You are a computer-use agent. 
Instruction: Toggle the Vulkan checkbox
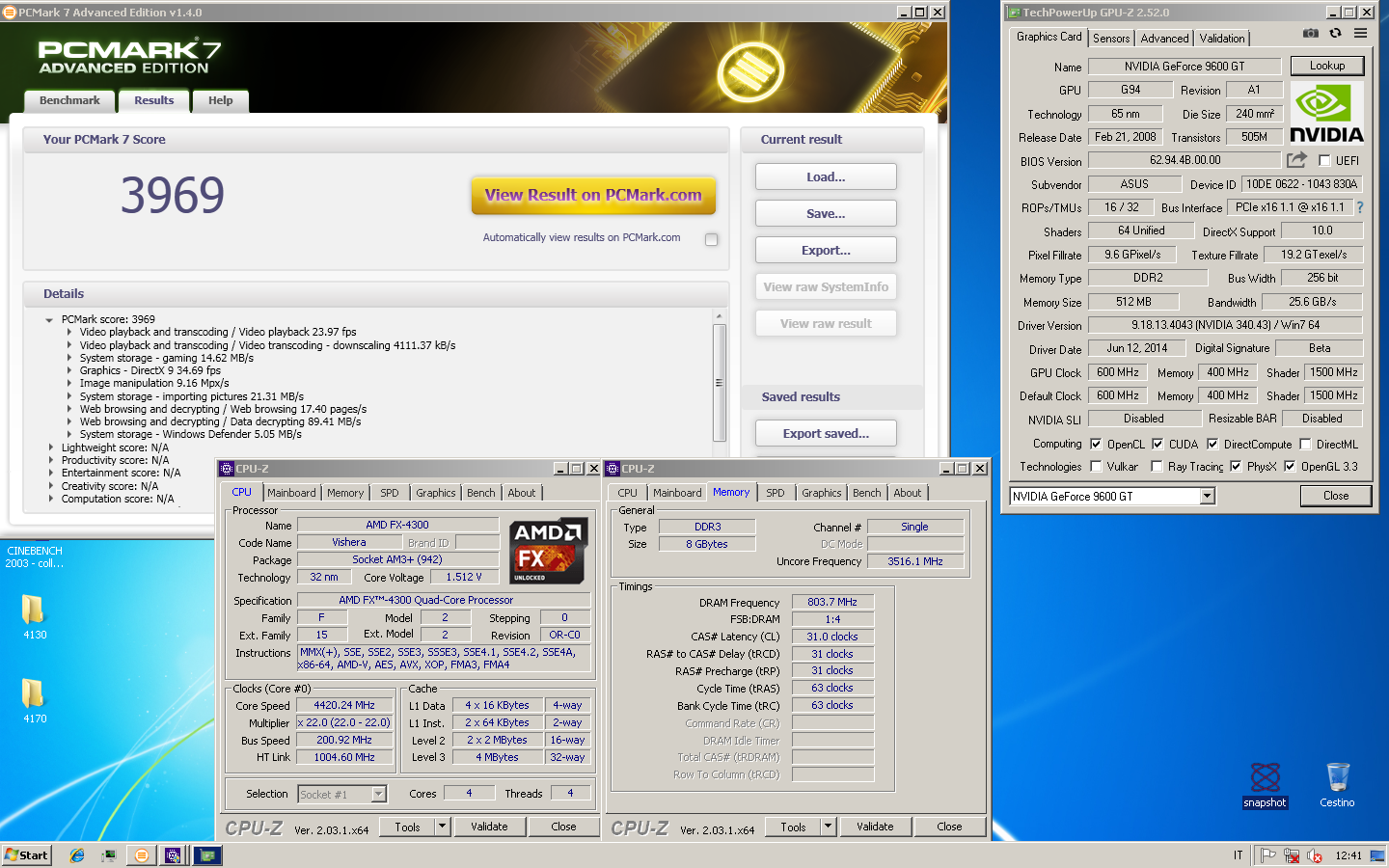point(1096,467)
